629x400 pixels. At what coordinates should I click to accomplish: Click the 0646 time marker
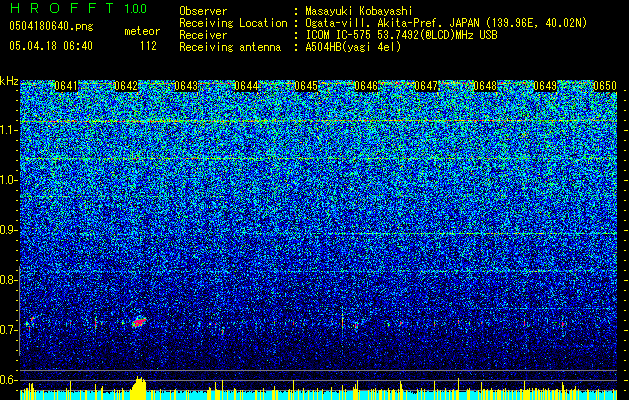[366, 86]
